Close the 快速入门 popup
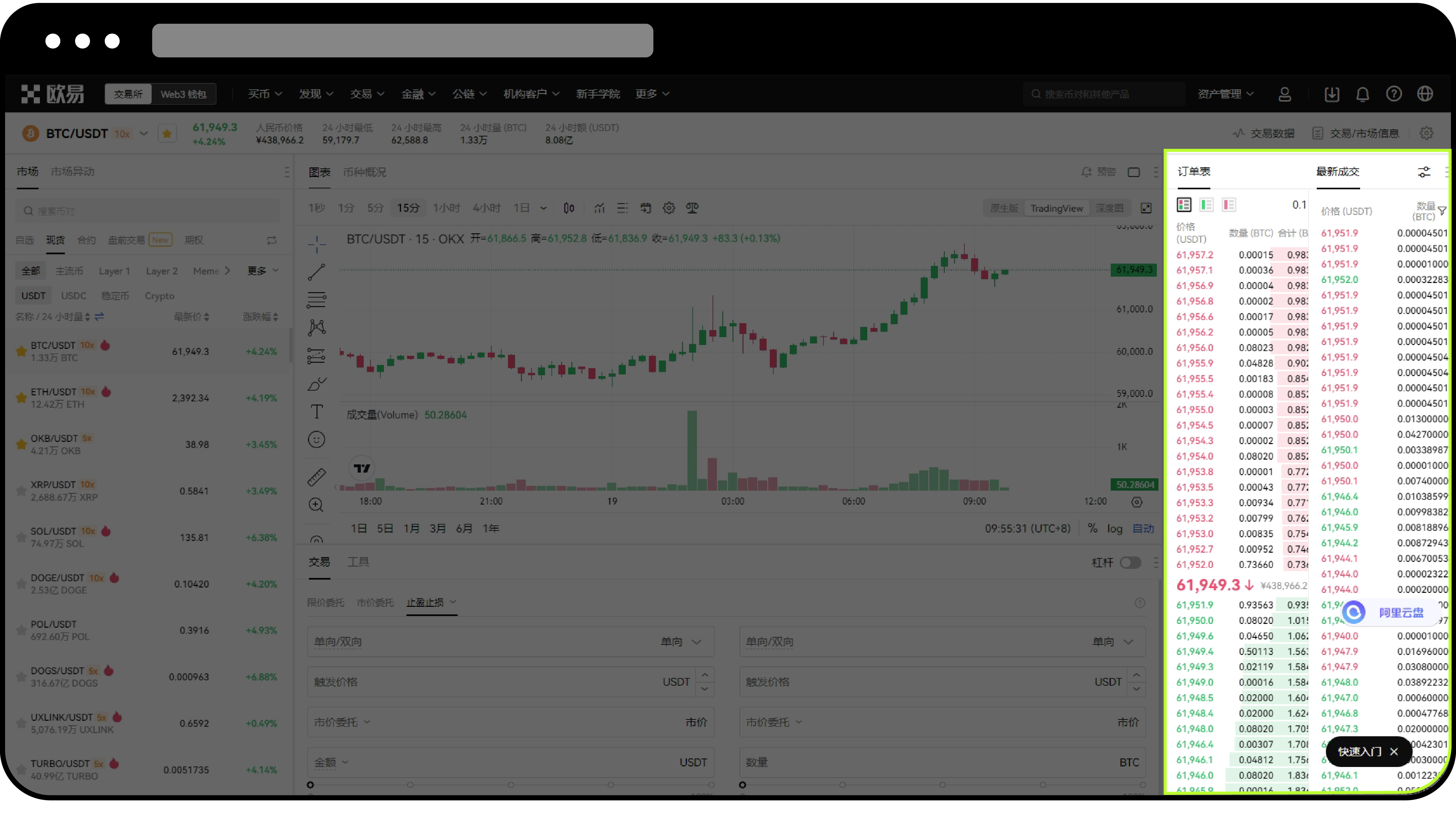The image size is (1456, 823). [x=1394, y=752]
